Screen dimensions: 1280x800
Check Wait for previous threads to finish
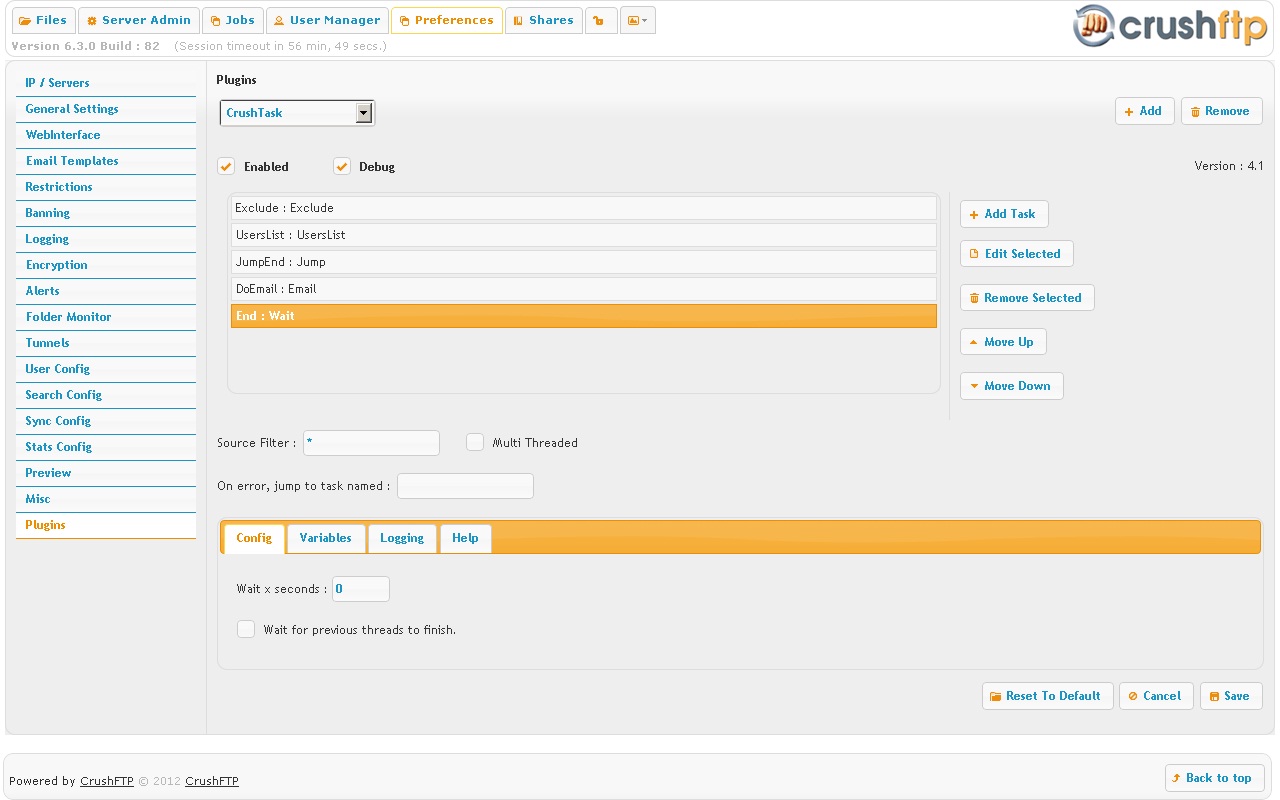246,629
